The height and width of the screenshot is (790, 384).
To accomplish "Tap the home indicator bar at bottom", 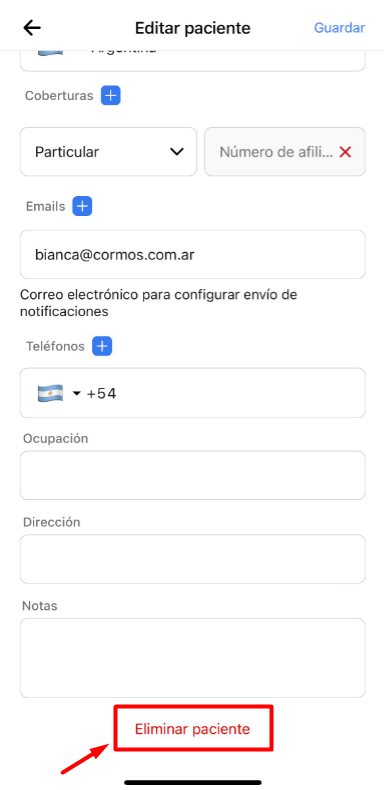I will point(193,782).
